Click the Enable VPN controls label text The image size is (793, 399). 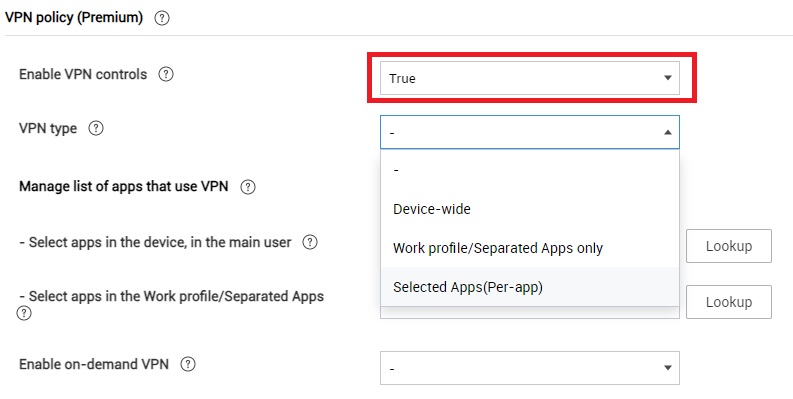click(x=83, y=74)
